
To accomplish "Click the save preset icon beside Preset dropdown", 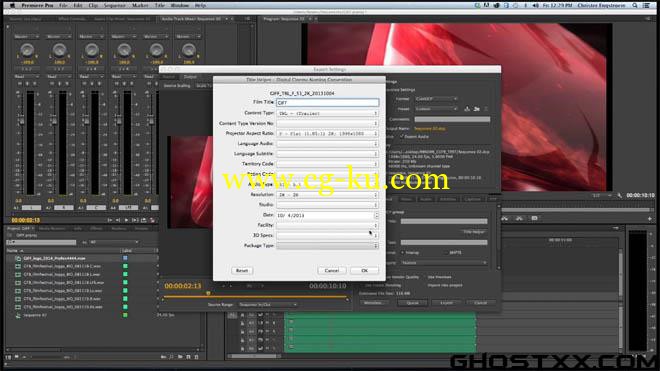I will tap(467, 109).
